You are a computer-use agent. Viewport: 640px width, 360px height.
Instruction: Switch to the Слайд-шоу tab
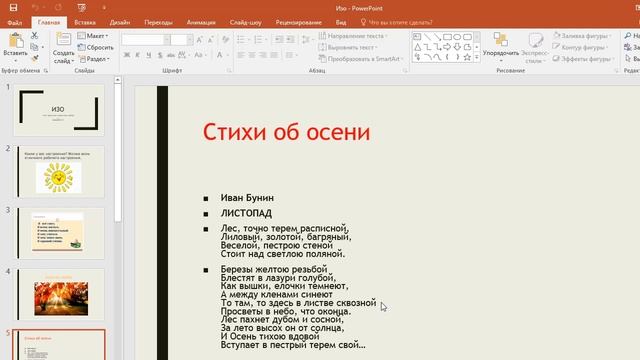(245, 22)
